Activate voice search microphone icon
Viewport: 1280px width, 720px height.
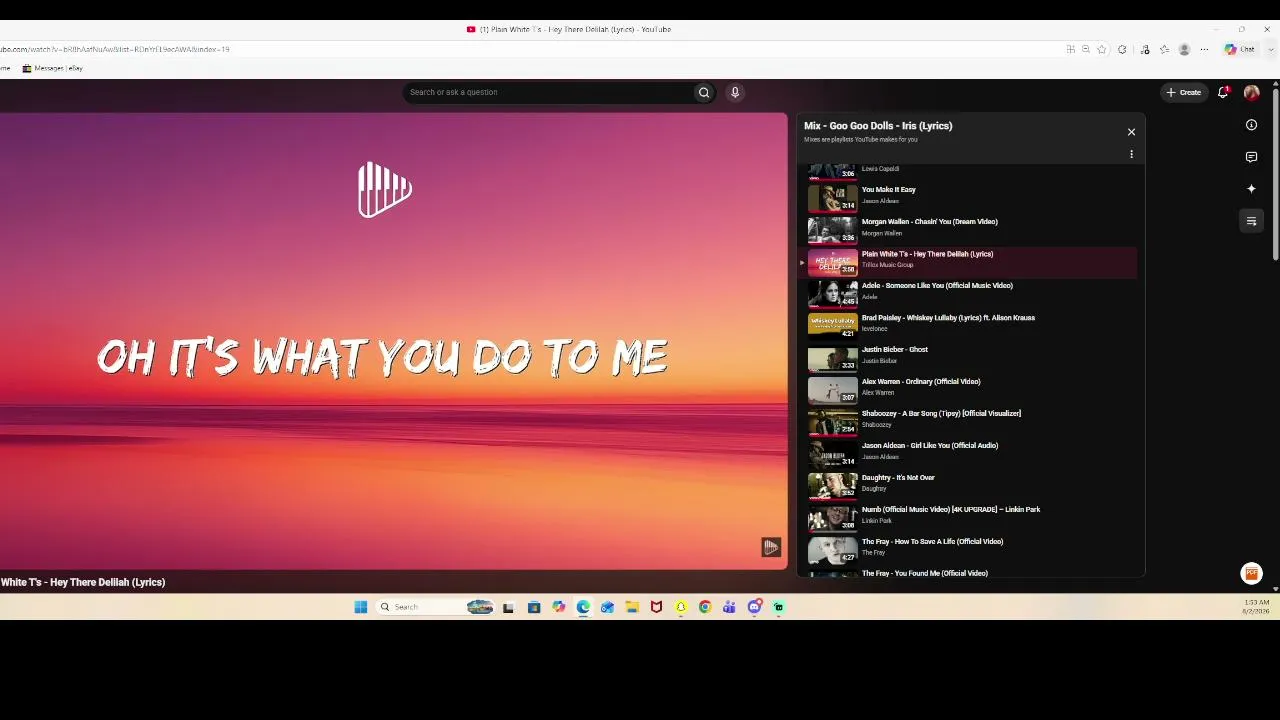tap(735, 93)
